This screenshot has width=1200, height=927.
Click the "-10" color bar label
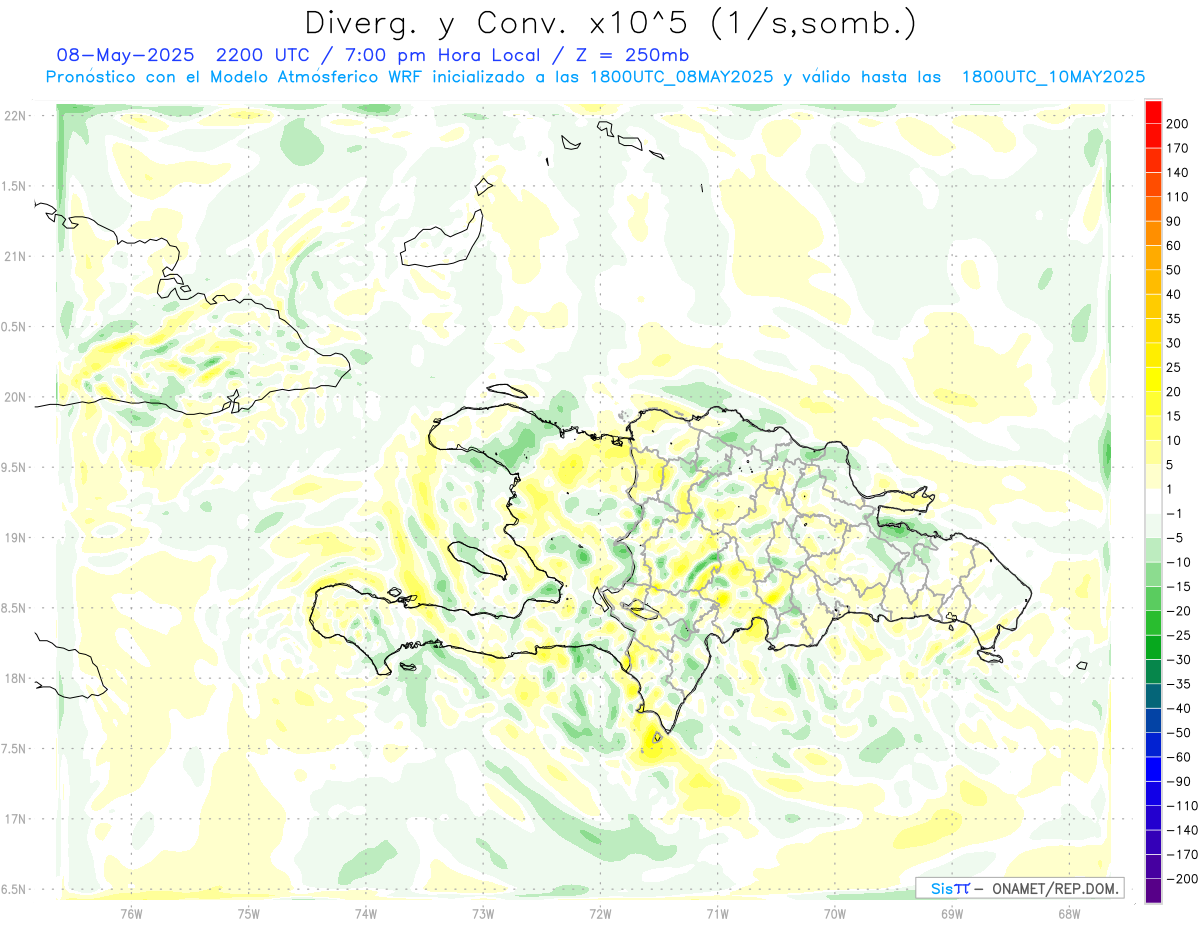[1177, 562]
